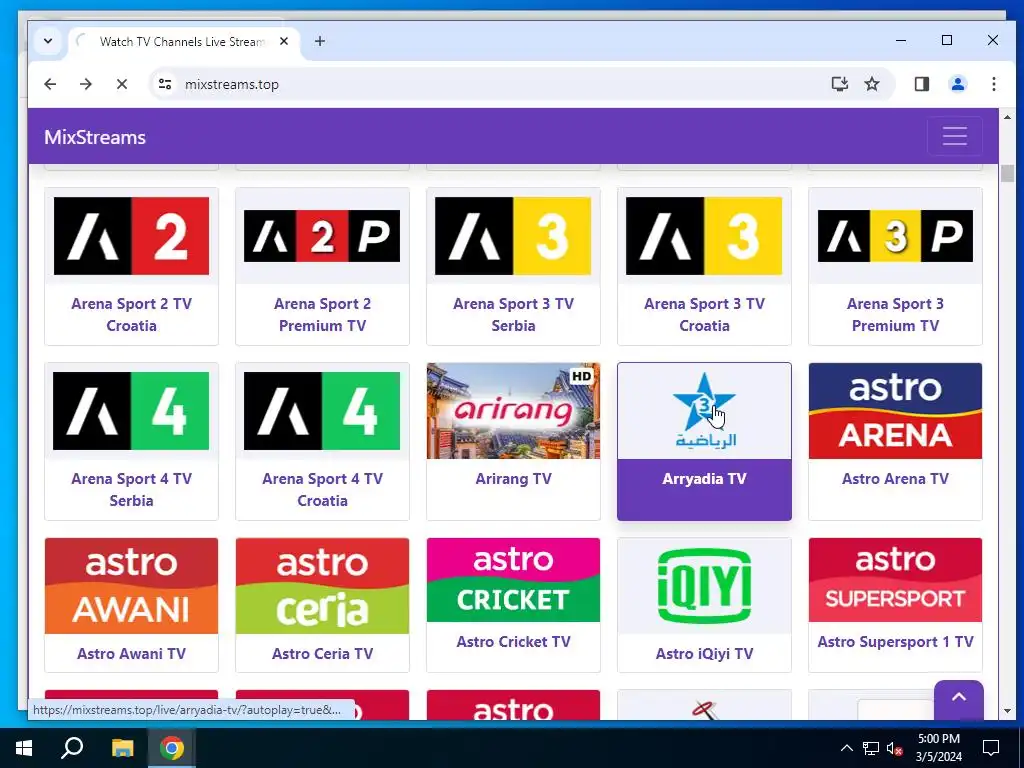Click the scroll-to-top arrow button

pos(958,699)
